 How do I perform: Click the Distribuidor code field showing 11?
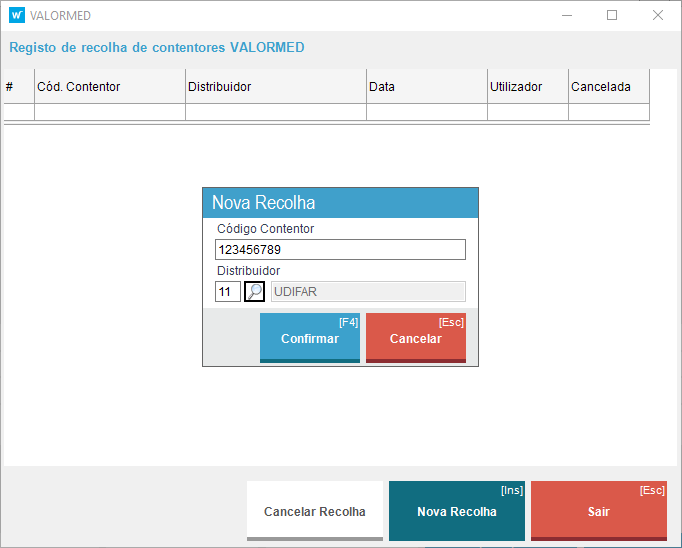[227, 292]
